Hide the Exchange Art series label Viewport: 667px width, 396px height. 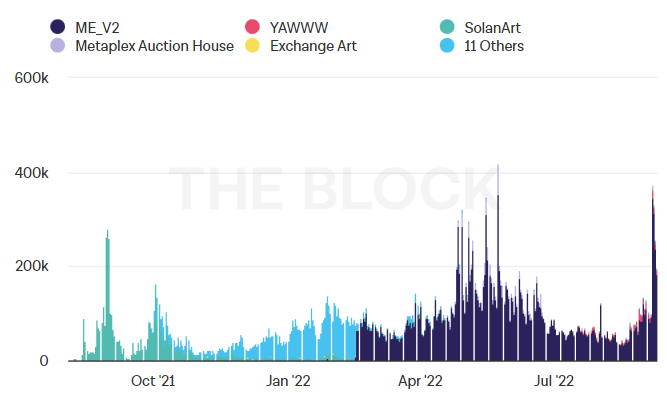(x=314, y=46)
